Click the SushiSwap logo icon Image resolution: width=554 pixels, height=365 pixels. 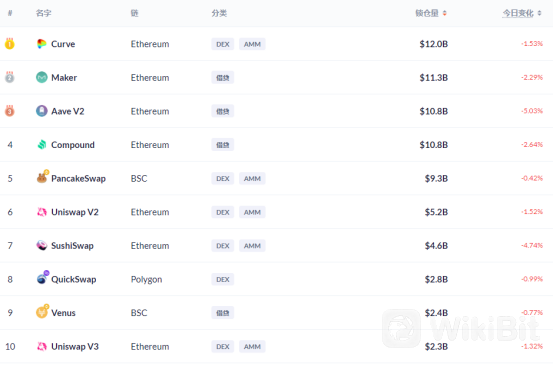[x=42, y=245]
